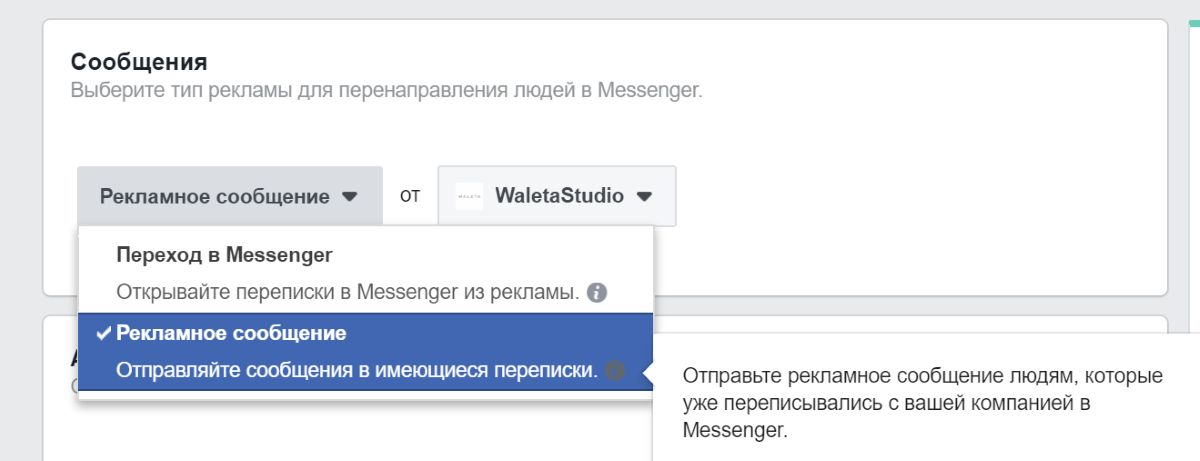Click Отправляйте сообщения в имеющиеся переписки description
Image resolution: width=1200 pixels, height=461 pixels.
click(356, 371)
